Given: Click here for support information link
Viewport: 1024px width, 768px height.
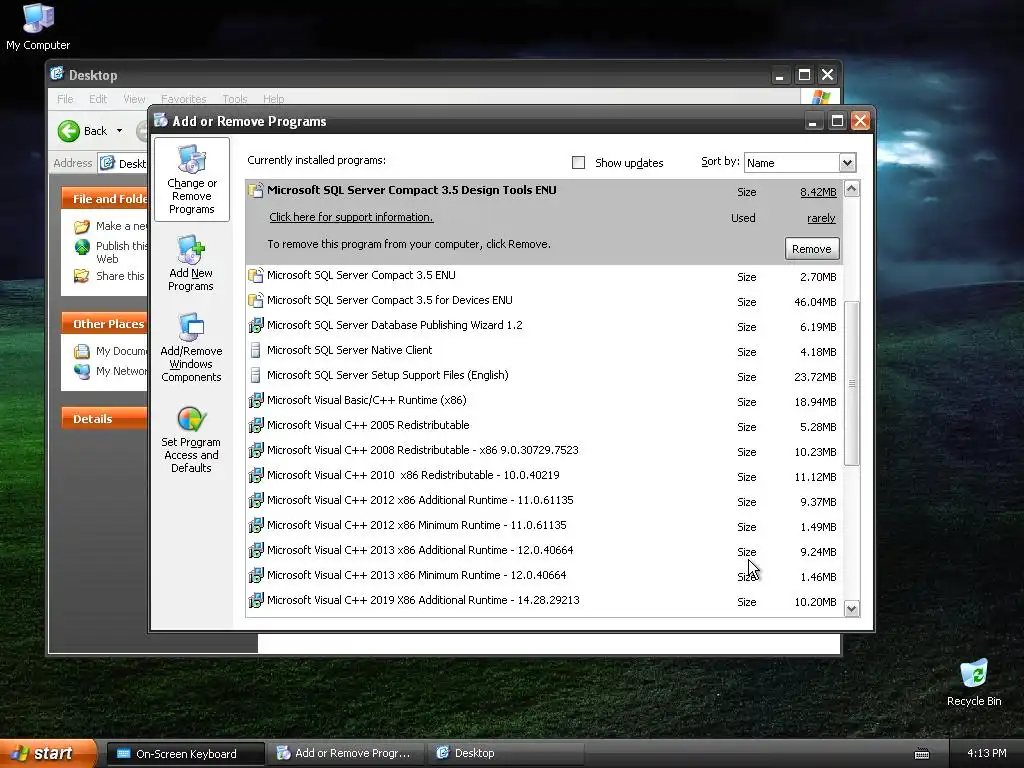Looking at the screenshot, I should 351,217.
